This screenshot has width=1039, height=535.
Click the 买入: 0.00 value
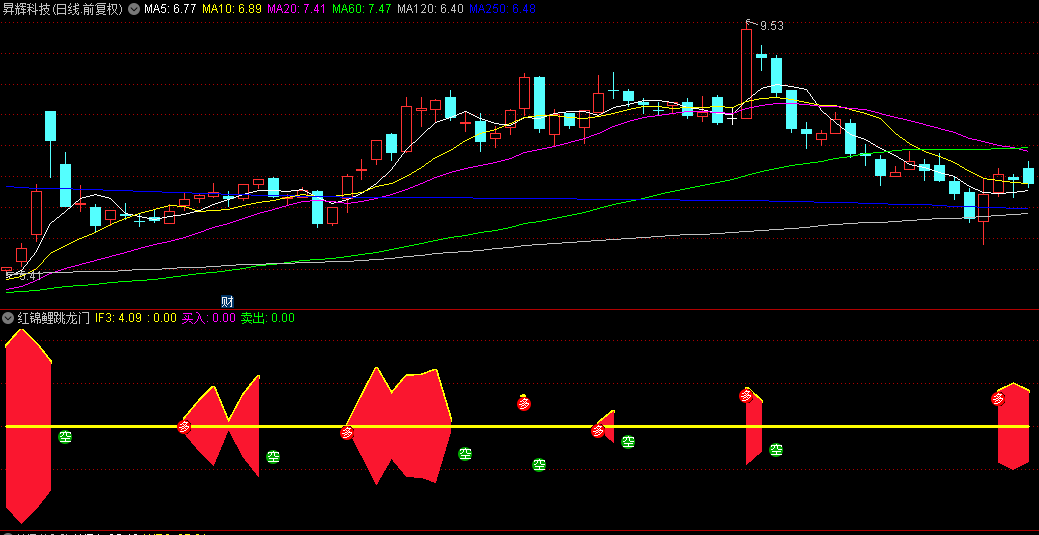(x=209, y=318)
